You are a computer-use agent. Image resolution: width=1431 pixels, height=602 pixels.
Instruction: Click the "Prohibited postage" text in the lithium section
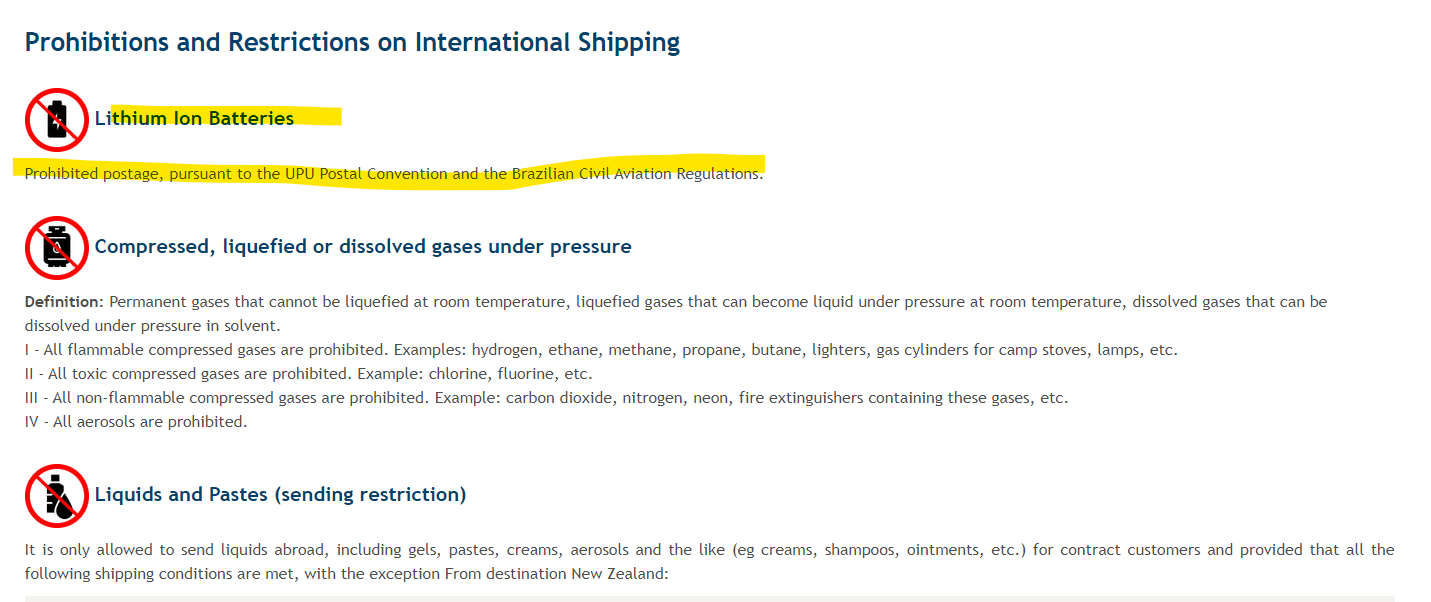click(x=93, y=174)
